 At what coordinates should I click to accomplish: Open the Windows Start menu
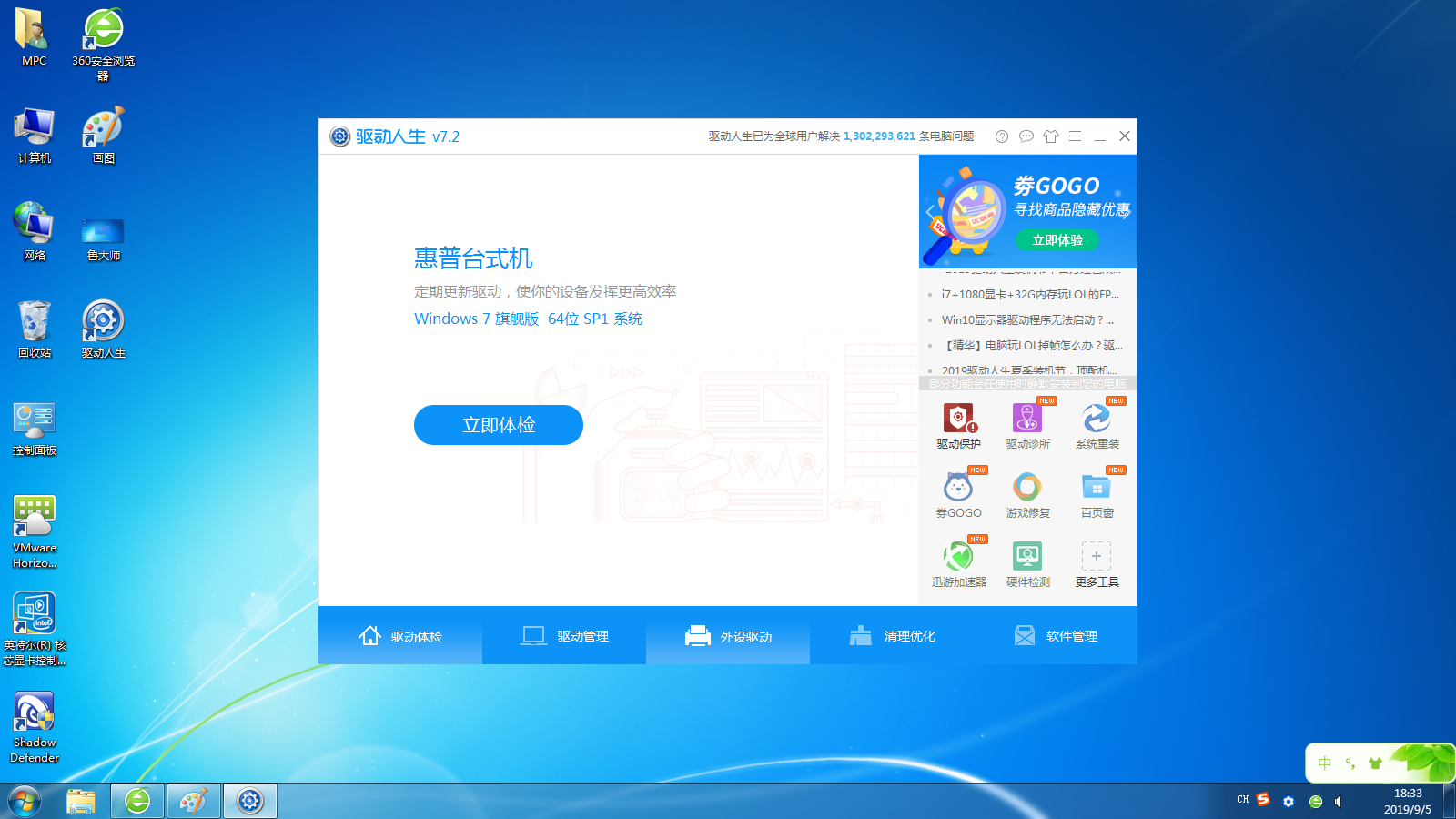(x=25, y=801)
